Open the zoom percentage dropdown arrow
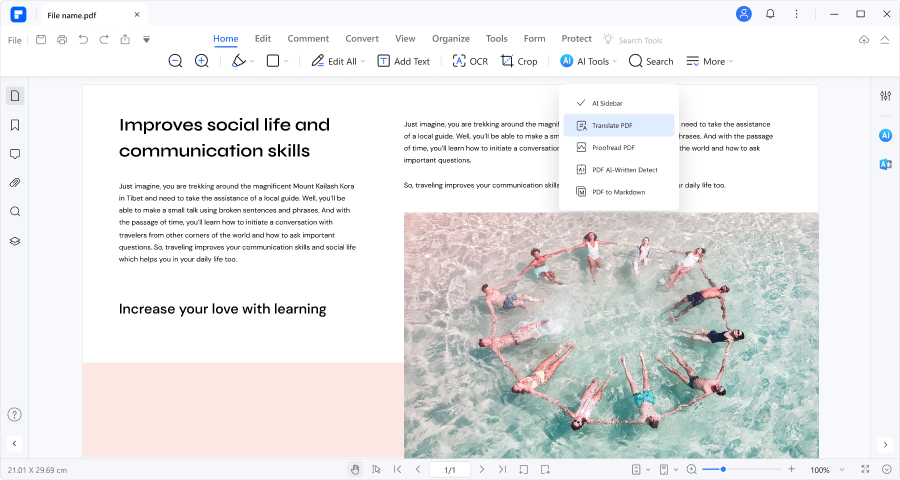This screenshot has width=900, height=480. click(x=844, y=469)
